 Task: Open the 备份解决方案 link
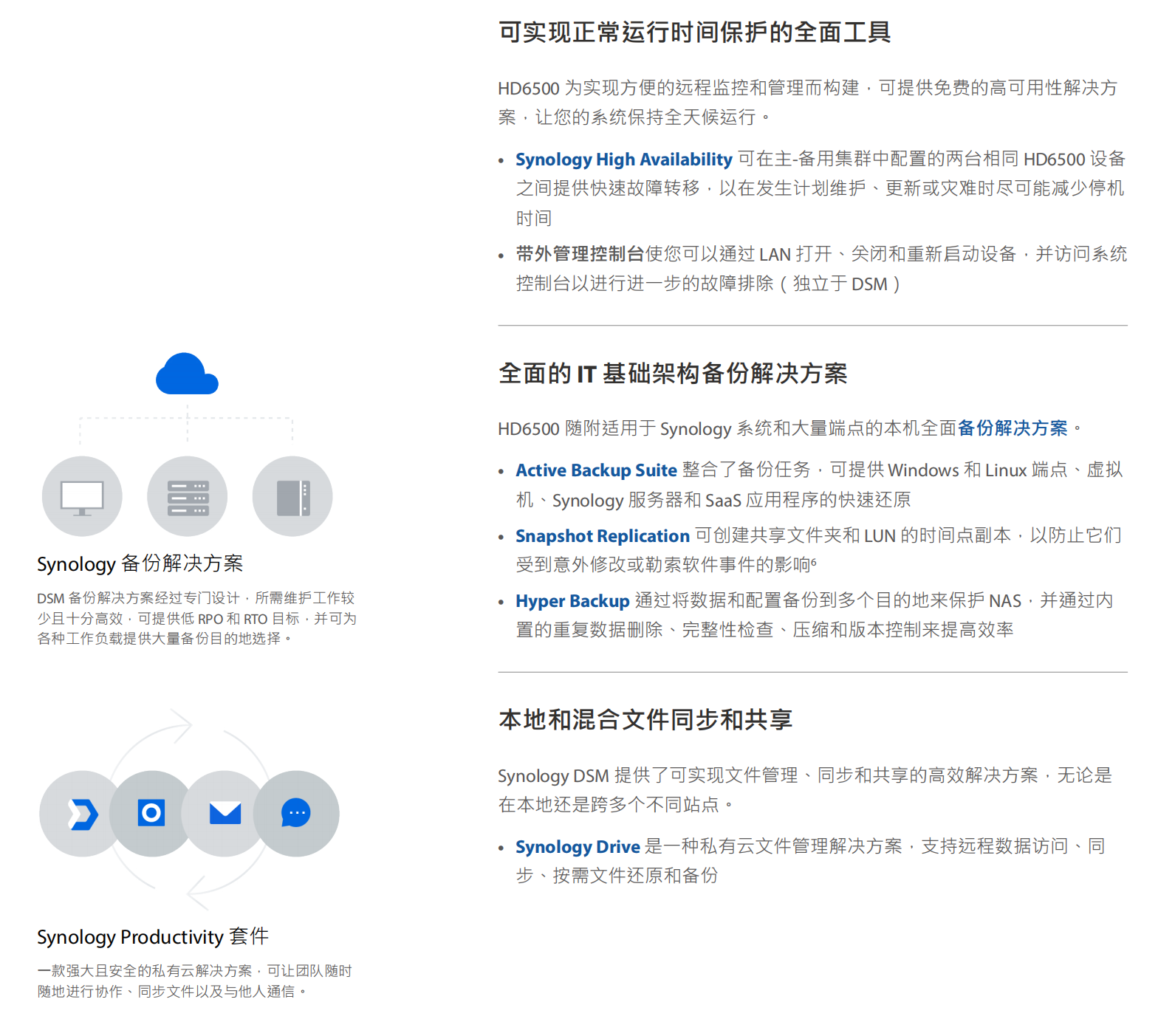click(1013, 428)
